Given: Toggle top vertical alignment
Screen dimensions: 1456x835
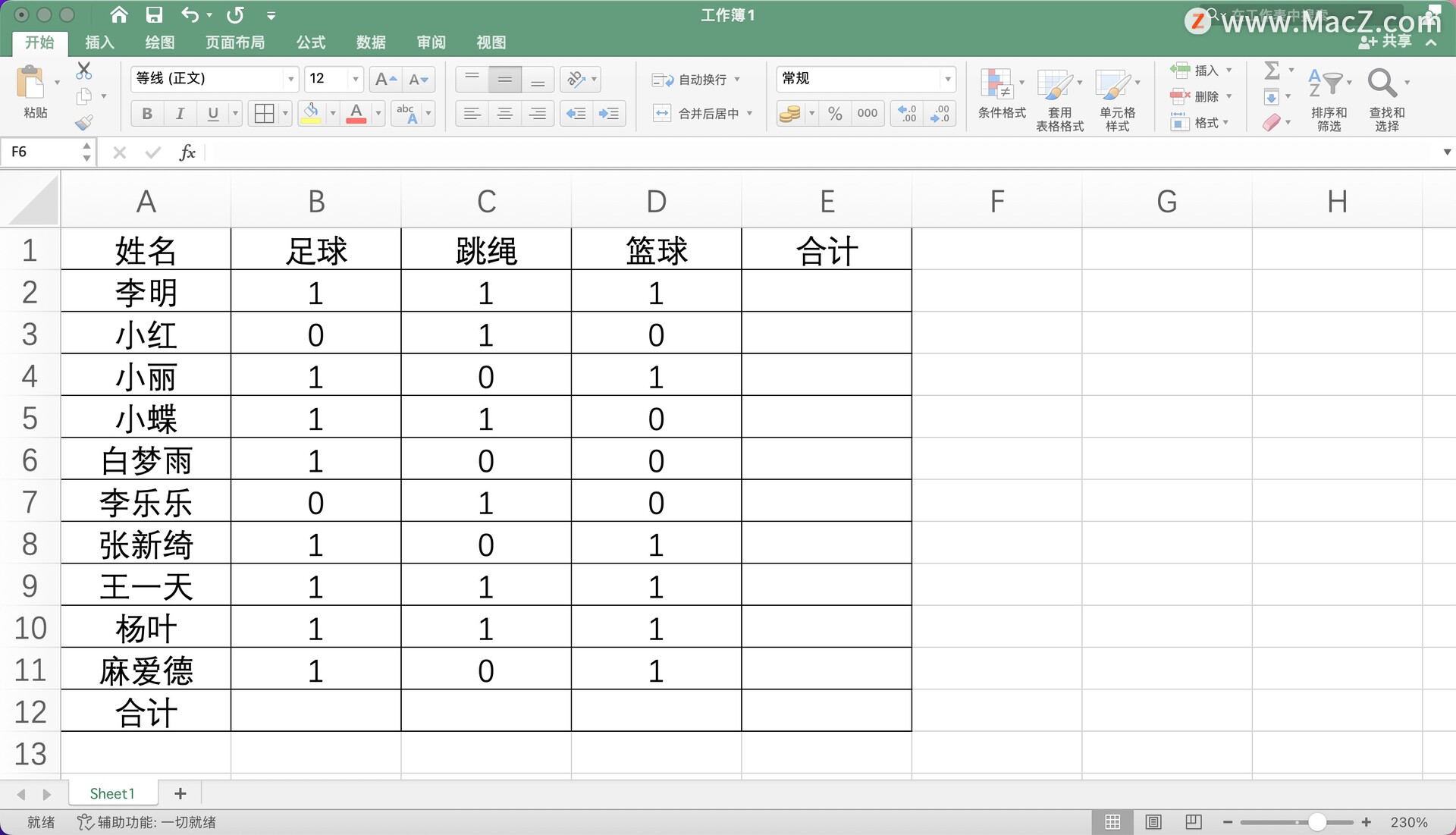Looking at the screenshot, I should point(472,79).
